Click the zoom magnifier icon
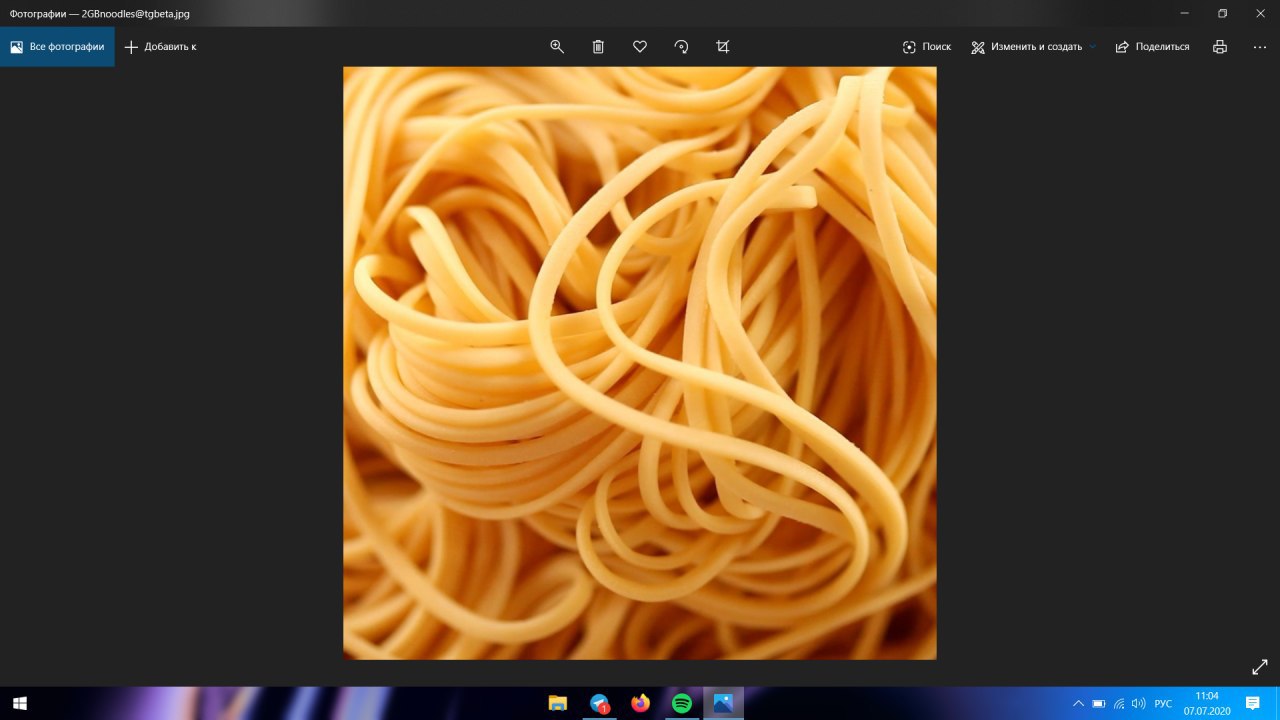 tap(557, 47)
